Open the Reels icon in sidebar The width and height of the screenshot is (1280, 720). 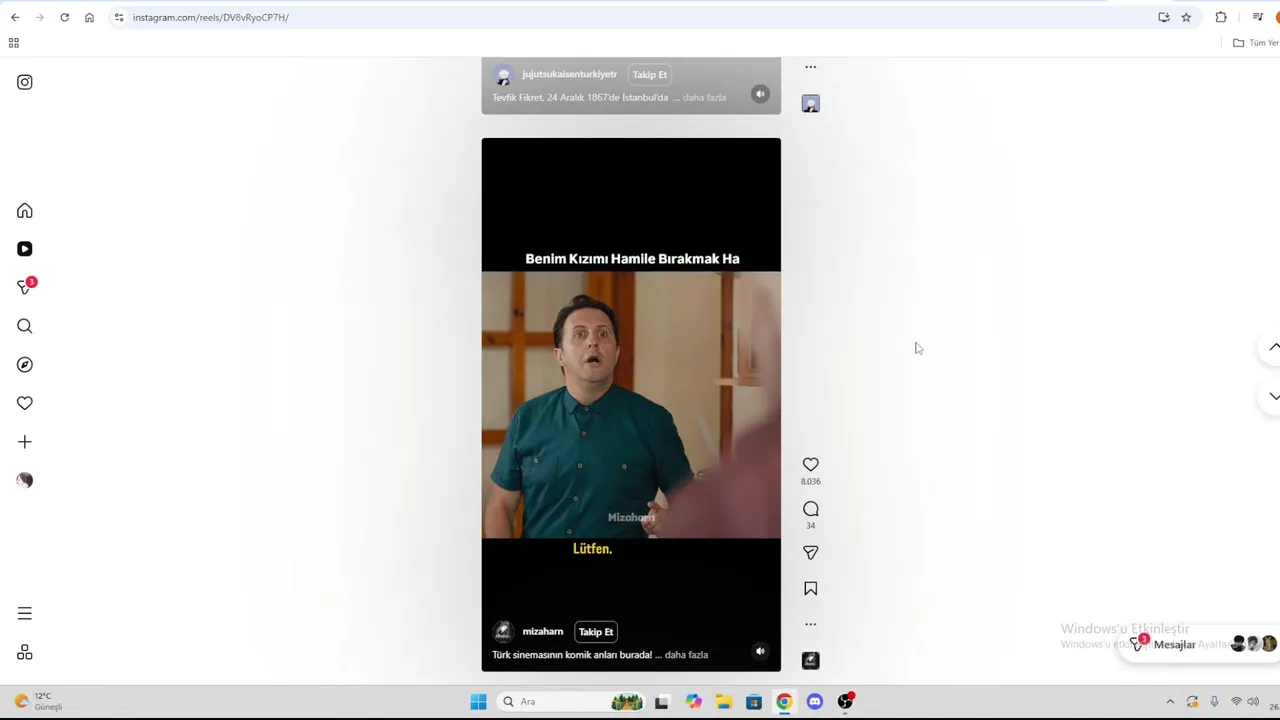[25, 249]
